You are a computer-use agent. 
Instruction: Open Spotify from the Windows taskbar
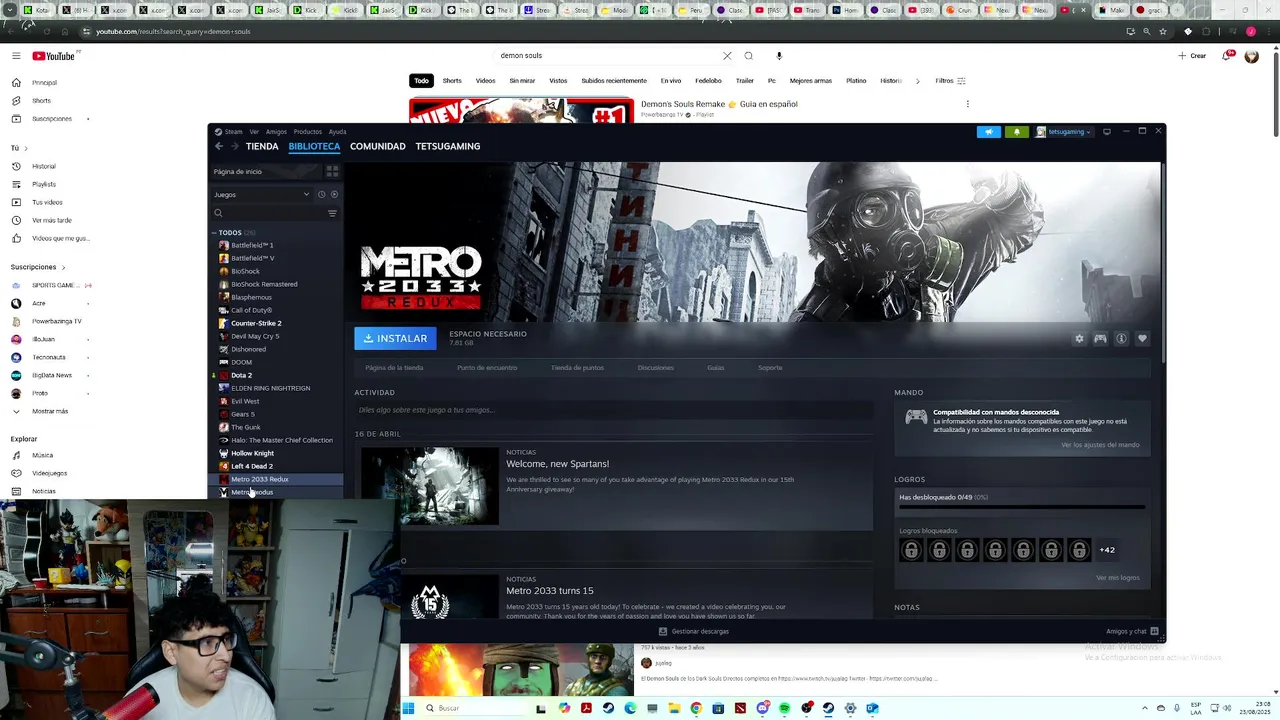pos(784,708)
